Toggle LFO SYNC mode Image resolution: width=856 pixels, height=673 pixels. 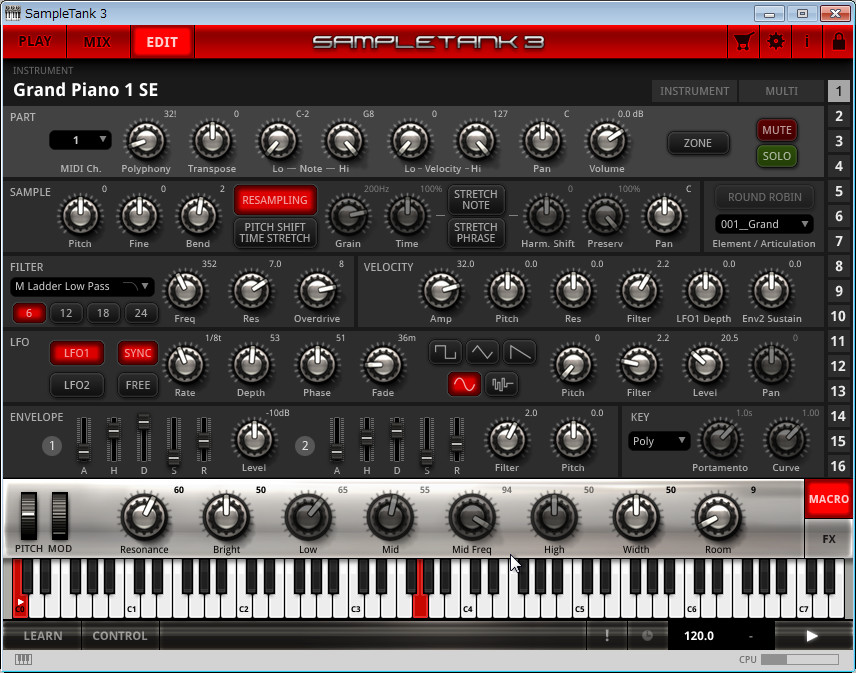click(138, 353)
